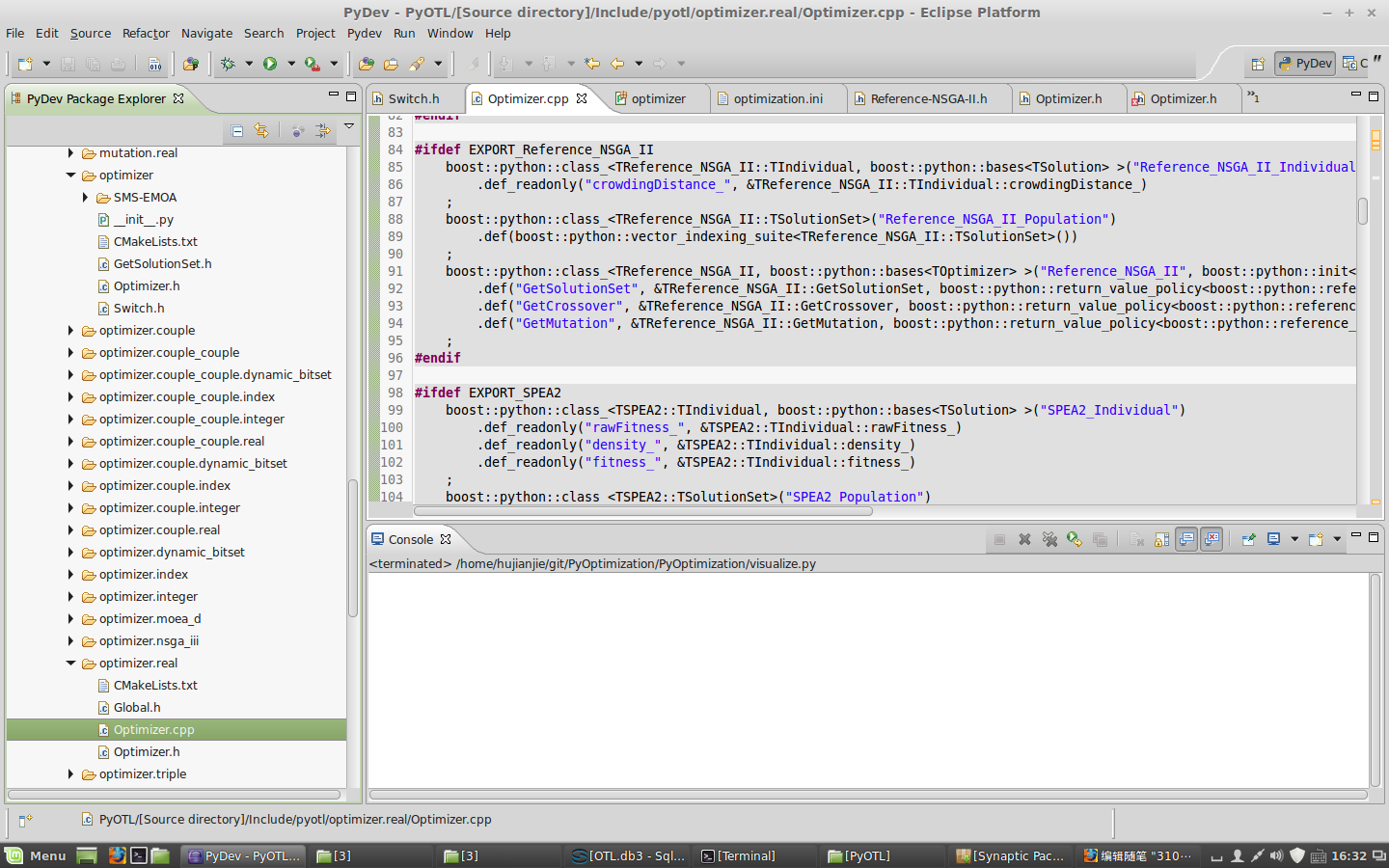Select __init__.py in the optimizer folder
Image resolution: width=1389 pixels, height=868 pixels.
(x=143, y=220)
